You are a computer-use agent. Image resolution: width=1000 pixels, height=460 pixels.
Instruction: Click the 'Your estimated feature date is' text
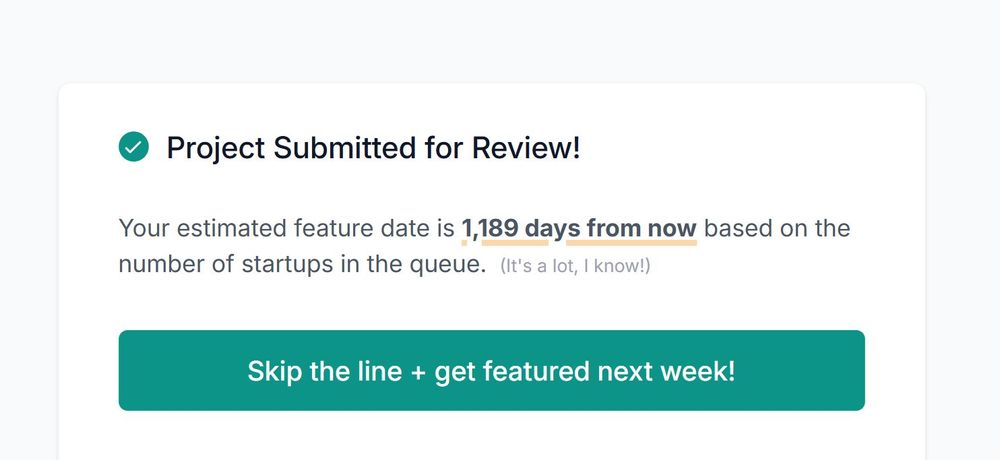point(286,228)
